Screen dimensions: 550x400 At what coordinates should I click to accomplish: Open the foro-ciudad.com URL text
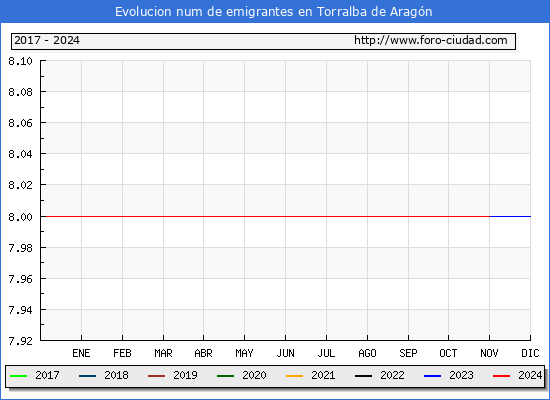[x=431, y=40]
